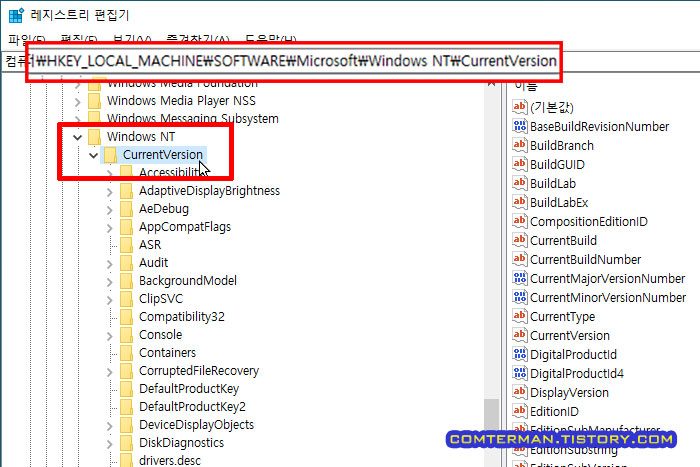700x467 pixels.
Task: Open the 편집(E) menu
Action: tap(79, 40)
